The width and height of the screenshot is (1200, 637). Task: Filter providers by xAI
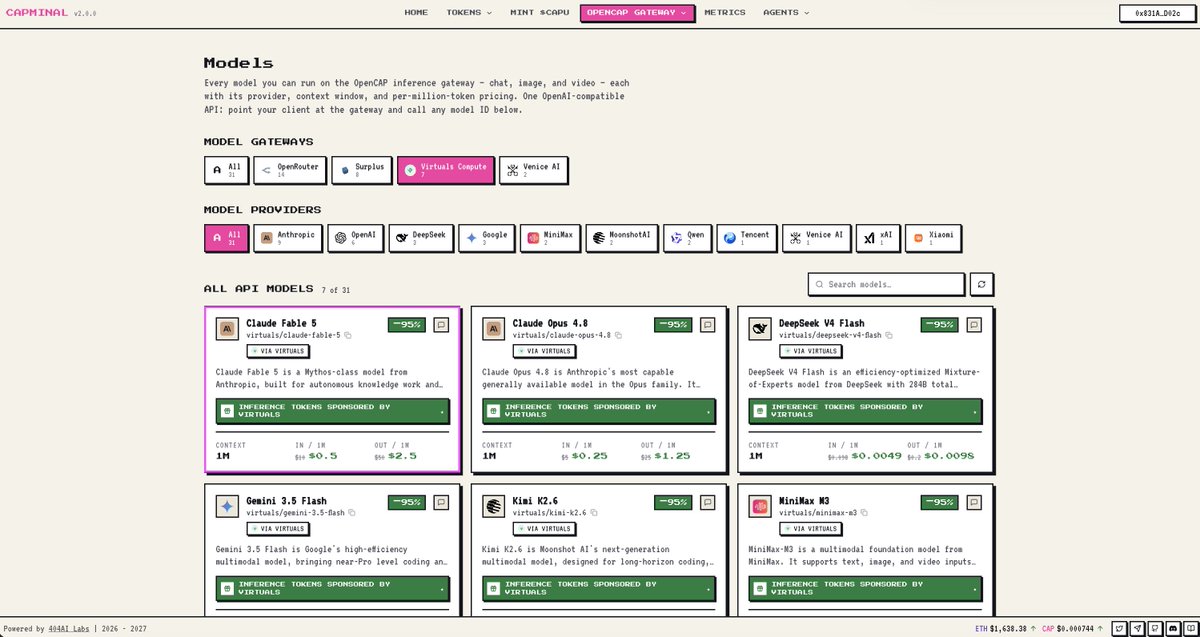coord(878,238)
